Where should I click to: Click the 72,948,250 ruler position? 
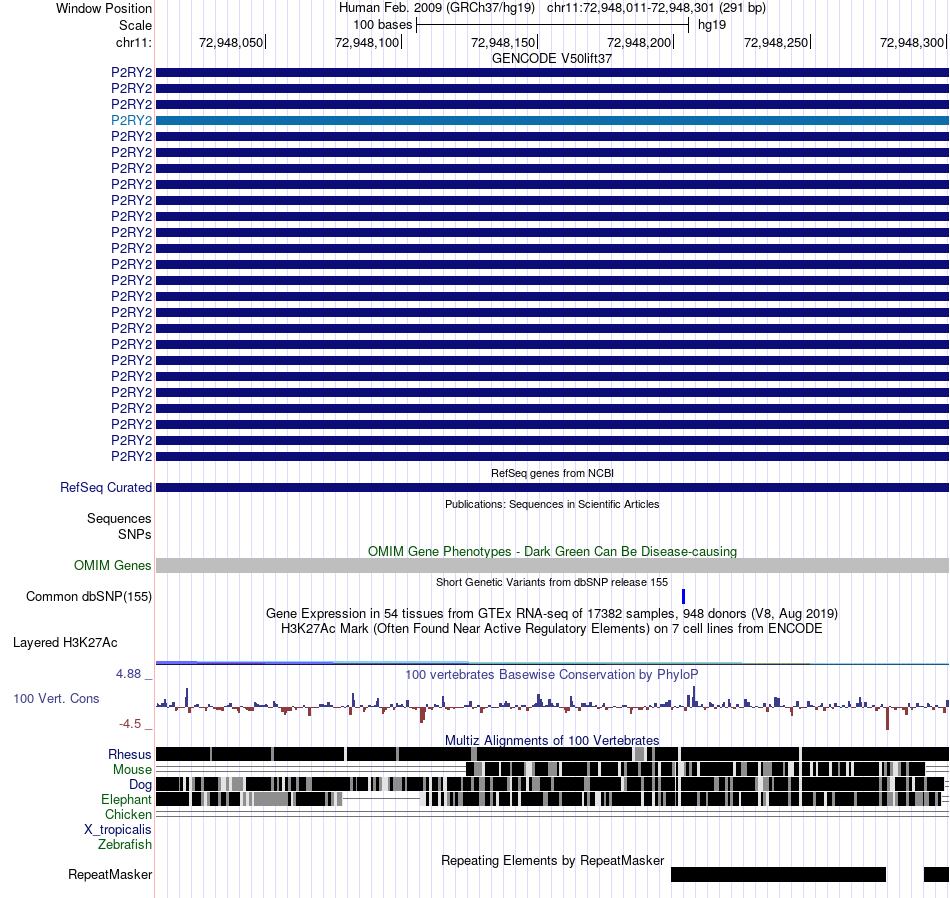pos(776,42)
